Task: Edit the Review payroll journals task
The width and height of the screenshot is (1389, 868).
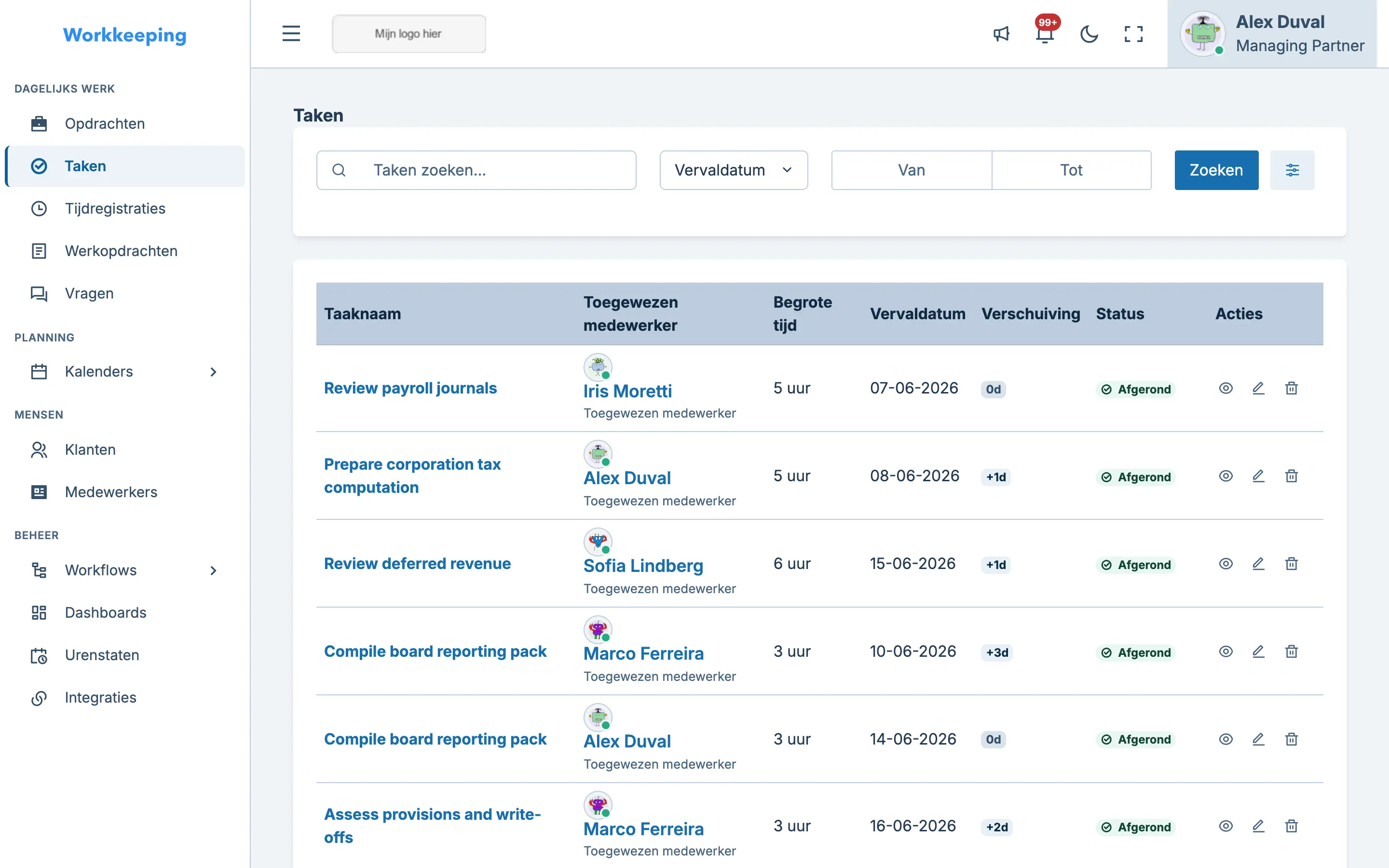Action: click(1258, 389)
